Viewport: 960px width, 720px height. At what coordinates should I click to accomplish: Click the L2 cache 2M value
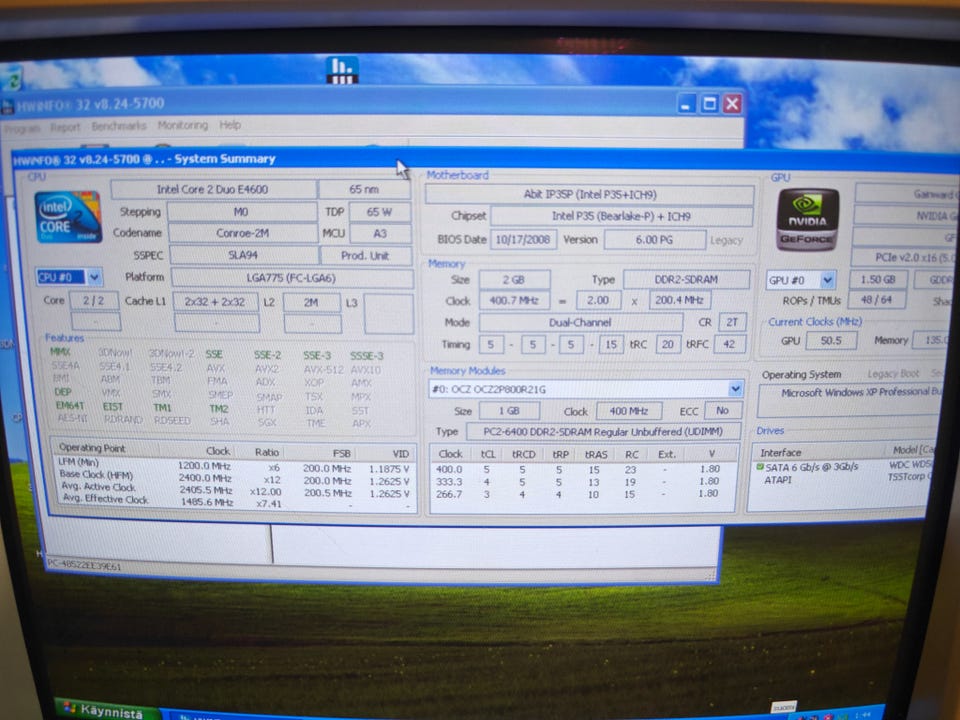pos(311,302)
